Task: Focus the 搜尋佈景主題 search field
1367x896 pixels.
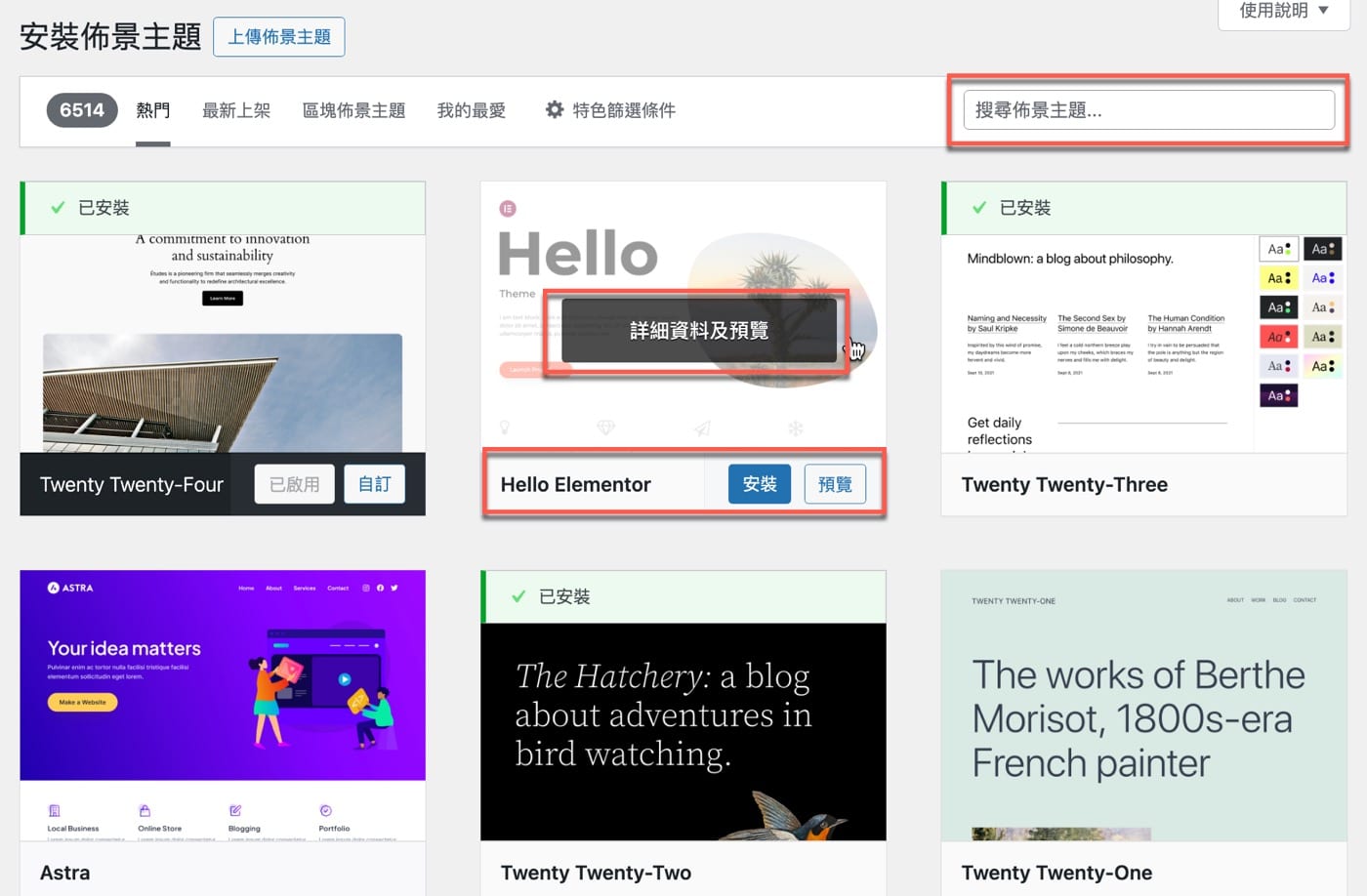Action: point(1148,110)
